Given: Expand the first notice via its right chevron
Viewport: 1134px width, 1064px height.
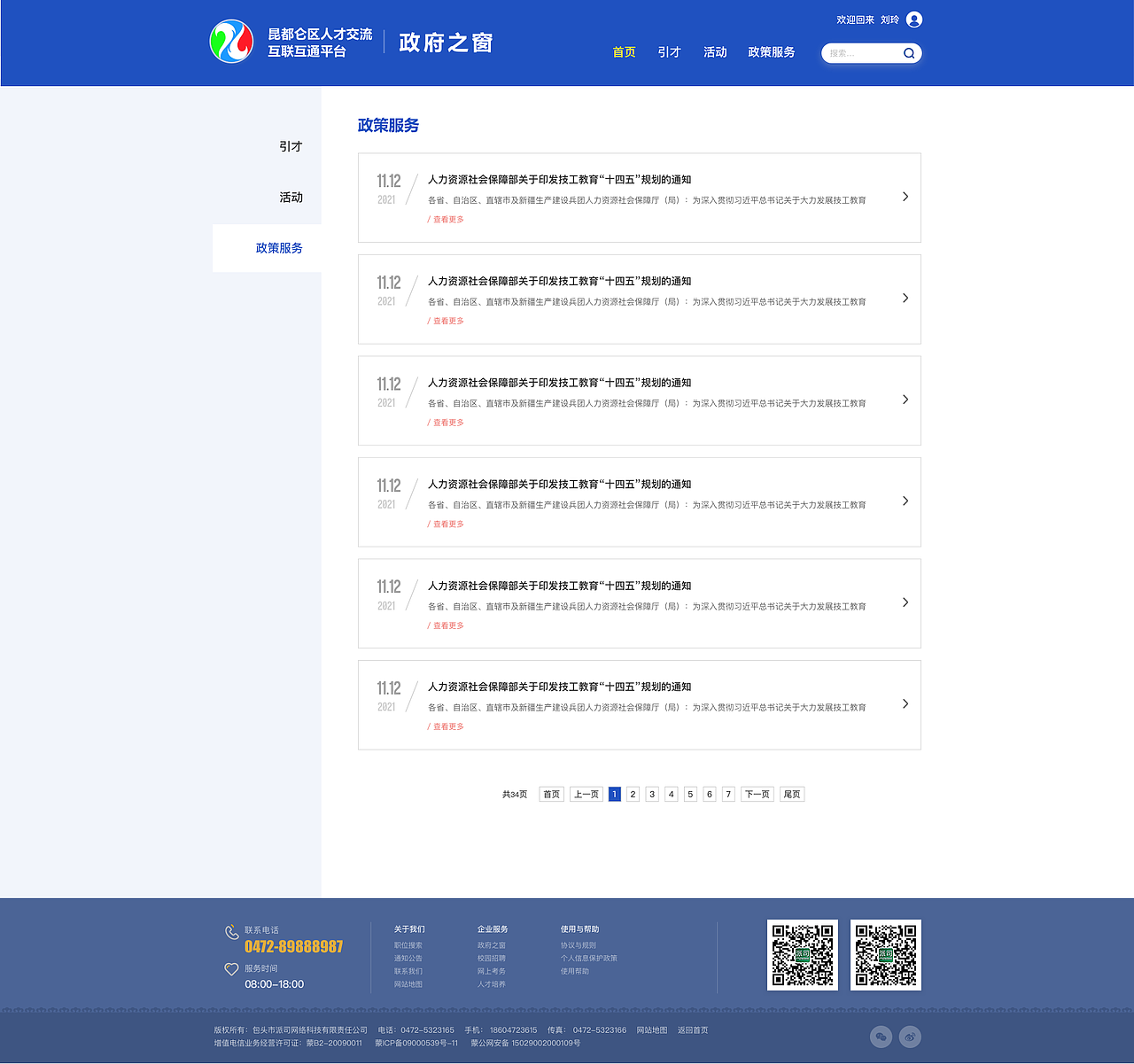Looking at the screenshot, I should coord(905,197).
